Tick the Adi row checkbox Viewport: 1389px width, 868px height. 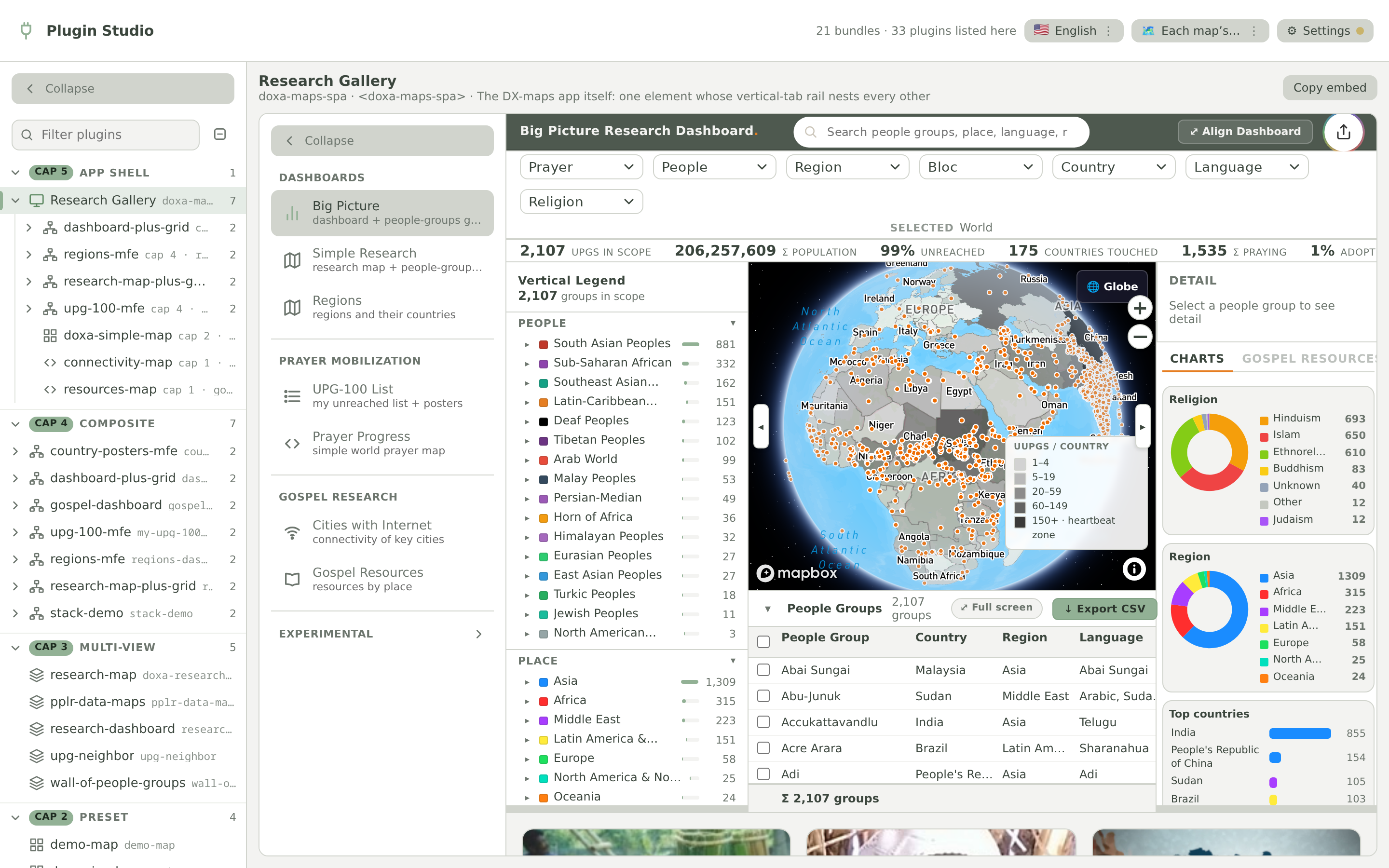(763, 774)
